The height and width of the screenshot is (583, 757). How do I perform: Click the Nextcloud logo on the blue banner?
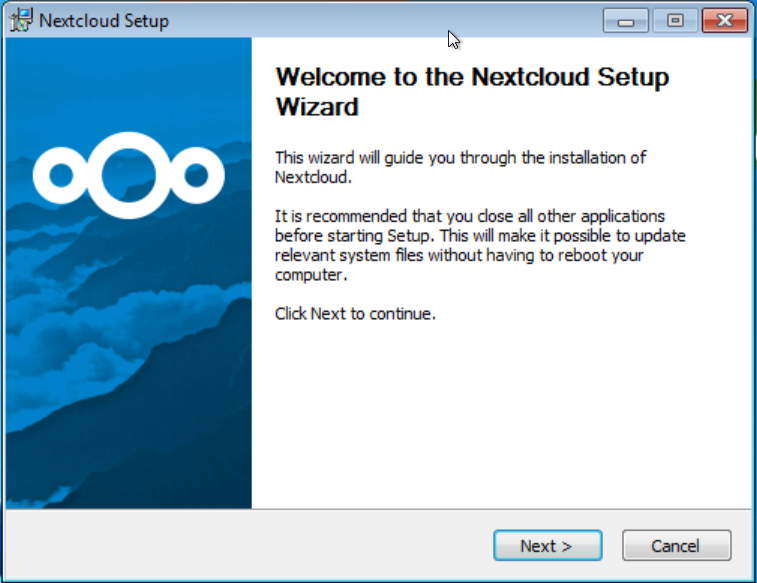tap(129, 175)
